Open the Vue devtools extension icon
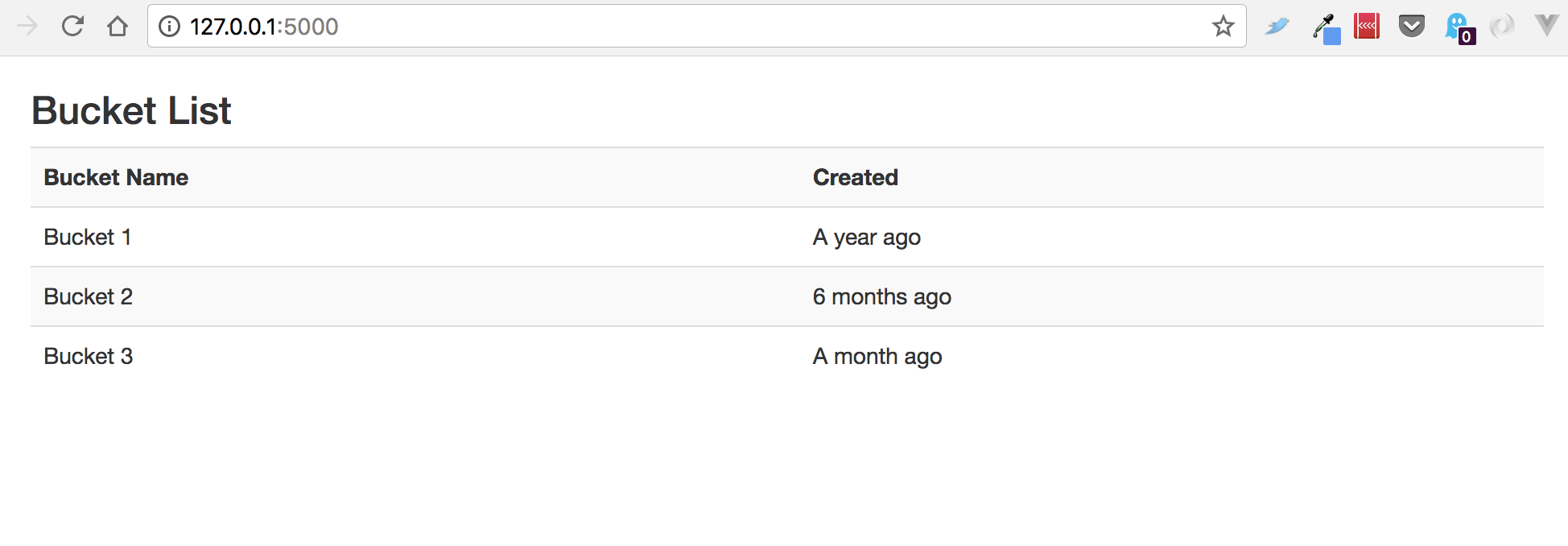The image size is (1568, 546). pos(1546,25)
